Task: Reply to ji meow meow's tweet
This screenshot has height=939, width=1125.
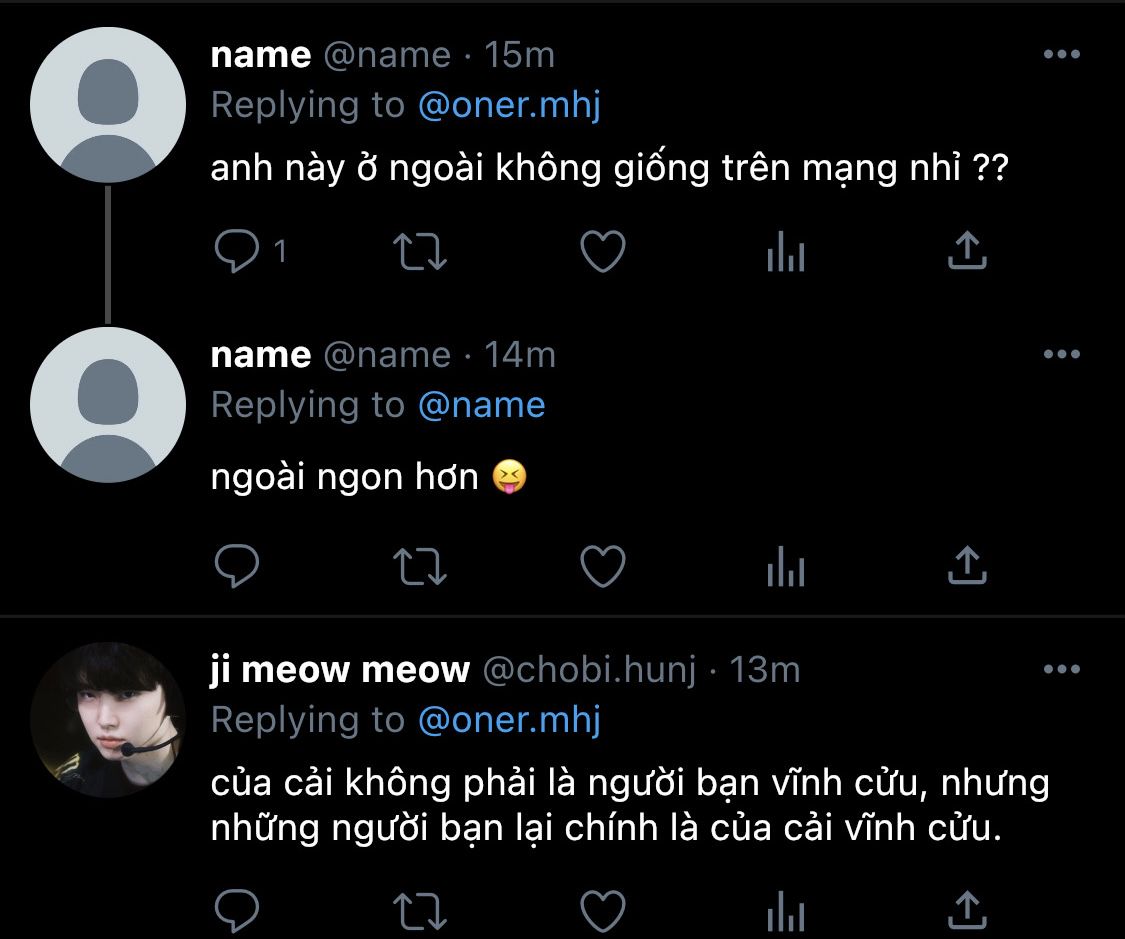Action: (238, 911)
